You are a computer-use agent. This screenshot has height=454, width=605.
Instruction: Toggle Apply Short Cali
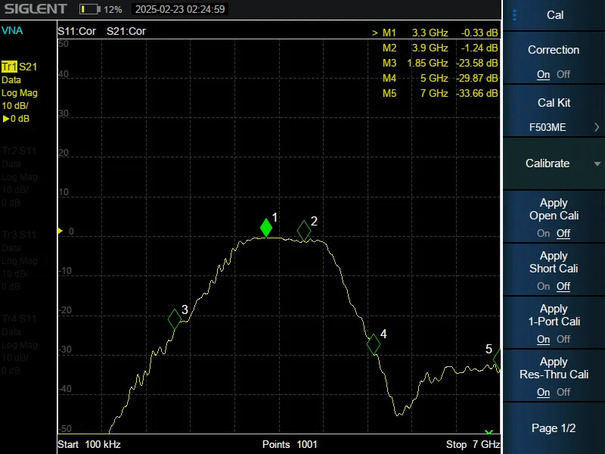click(x=554, y=270)
